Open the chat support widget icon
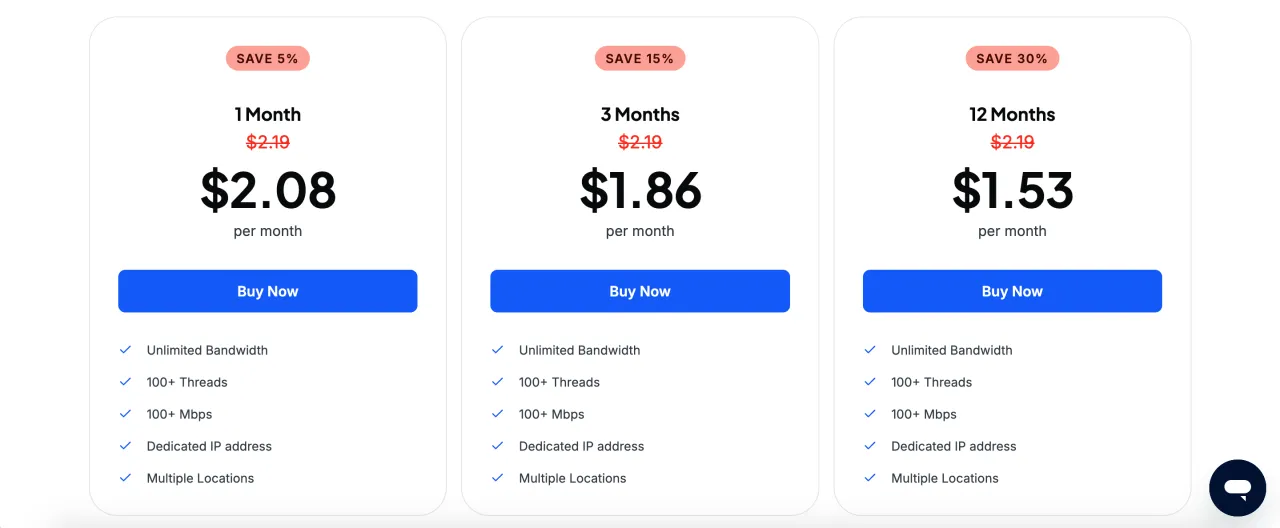This screenshot has width=1280, height=528. coord(1237,488)
